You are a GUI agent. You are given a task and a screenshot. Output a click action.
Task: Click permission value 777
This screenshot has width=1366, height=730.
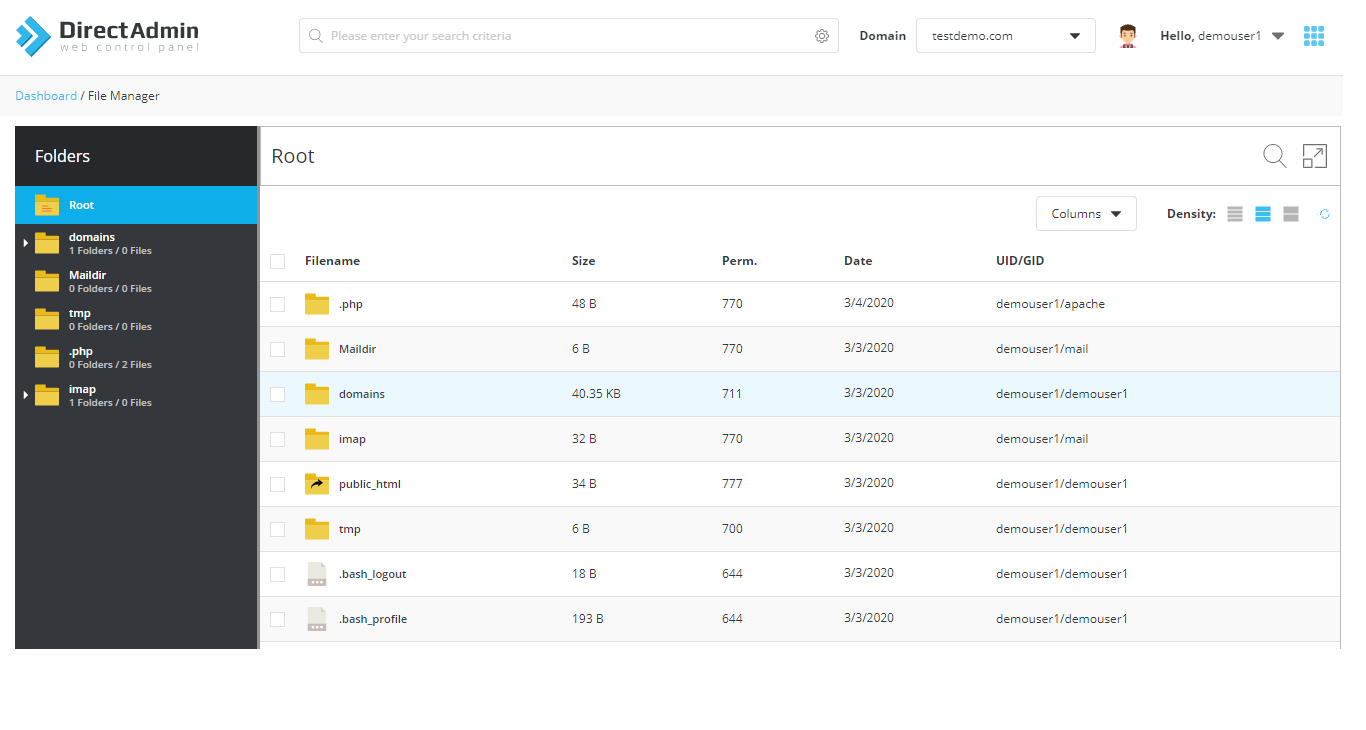point(732,484)
